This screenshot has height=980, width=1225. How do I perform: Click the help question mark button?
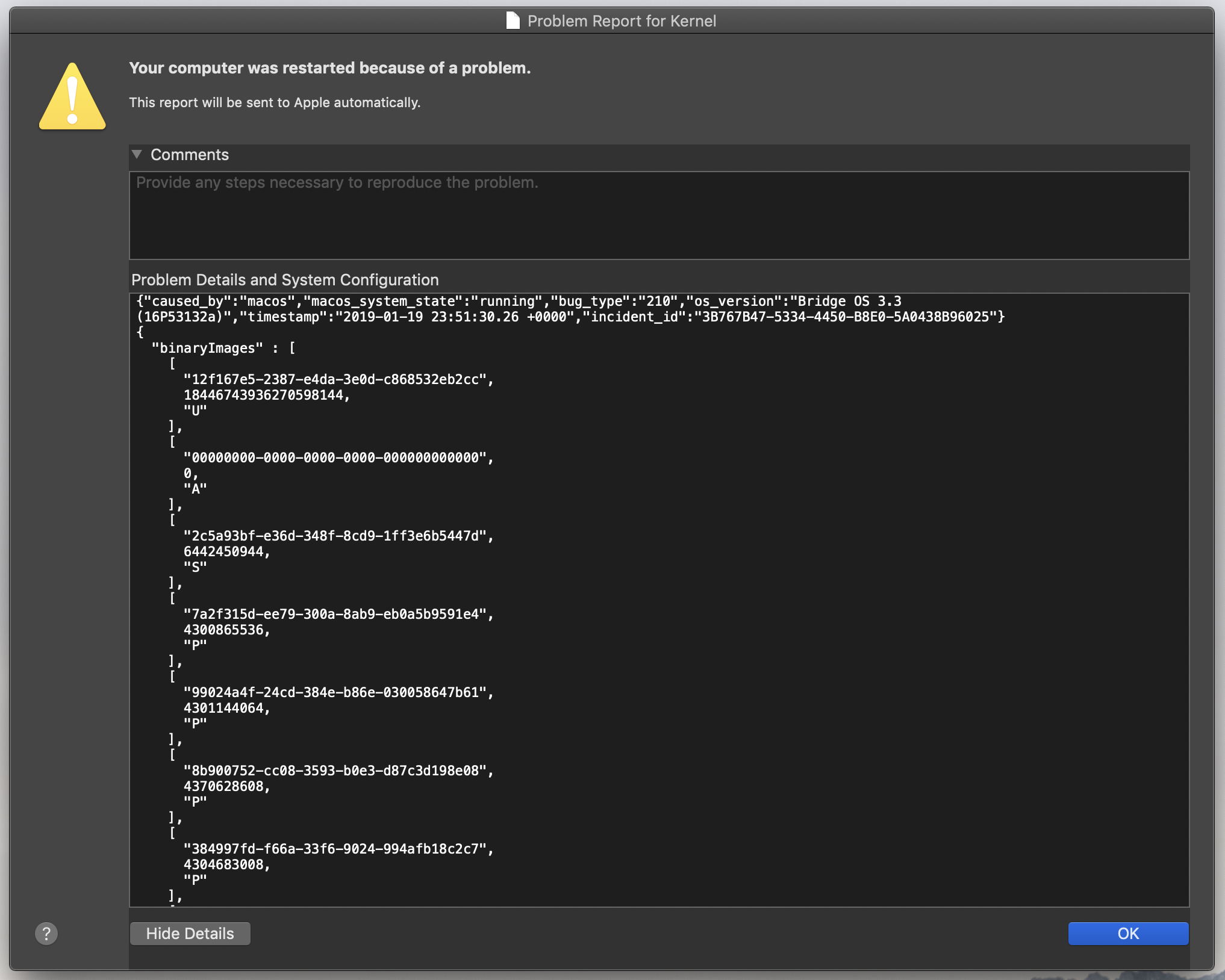pyautogui.click(x=46, y=933)
